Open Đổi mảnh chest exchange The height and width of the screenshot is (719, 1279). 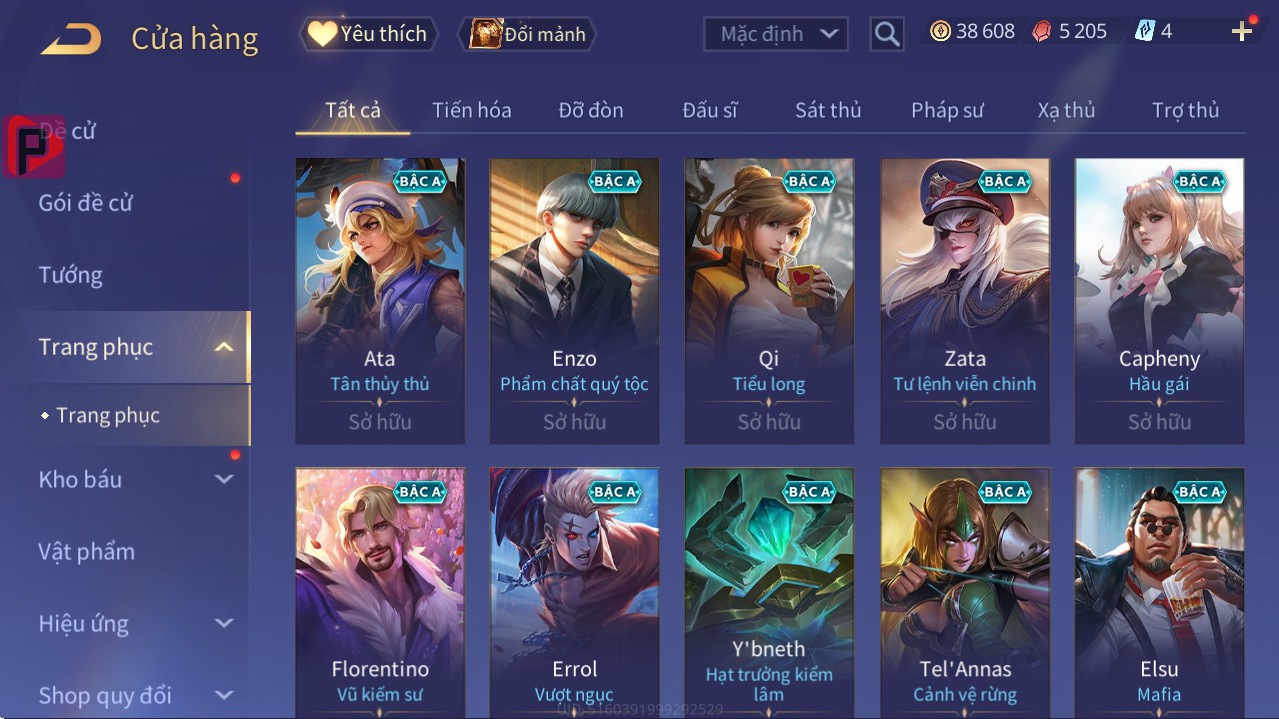[x=527, y=34]
